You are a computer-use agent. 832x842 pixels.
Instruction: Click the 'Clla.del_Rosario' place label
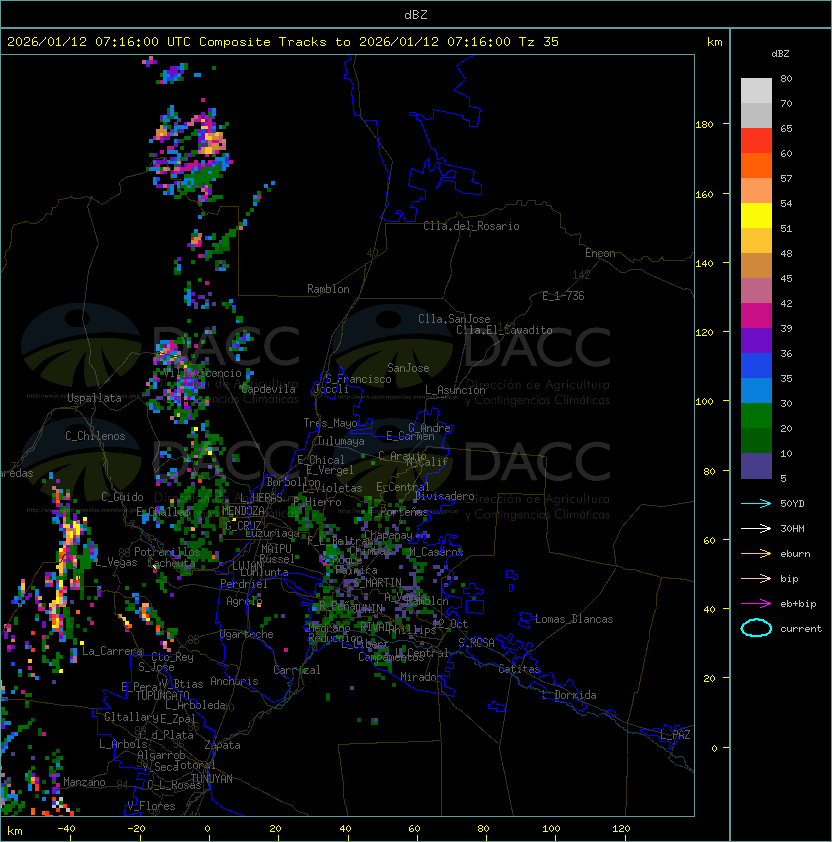click(x=471, y=226)
